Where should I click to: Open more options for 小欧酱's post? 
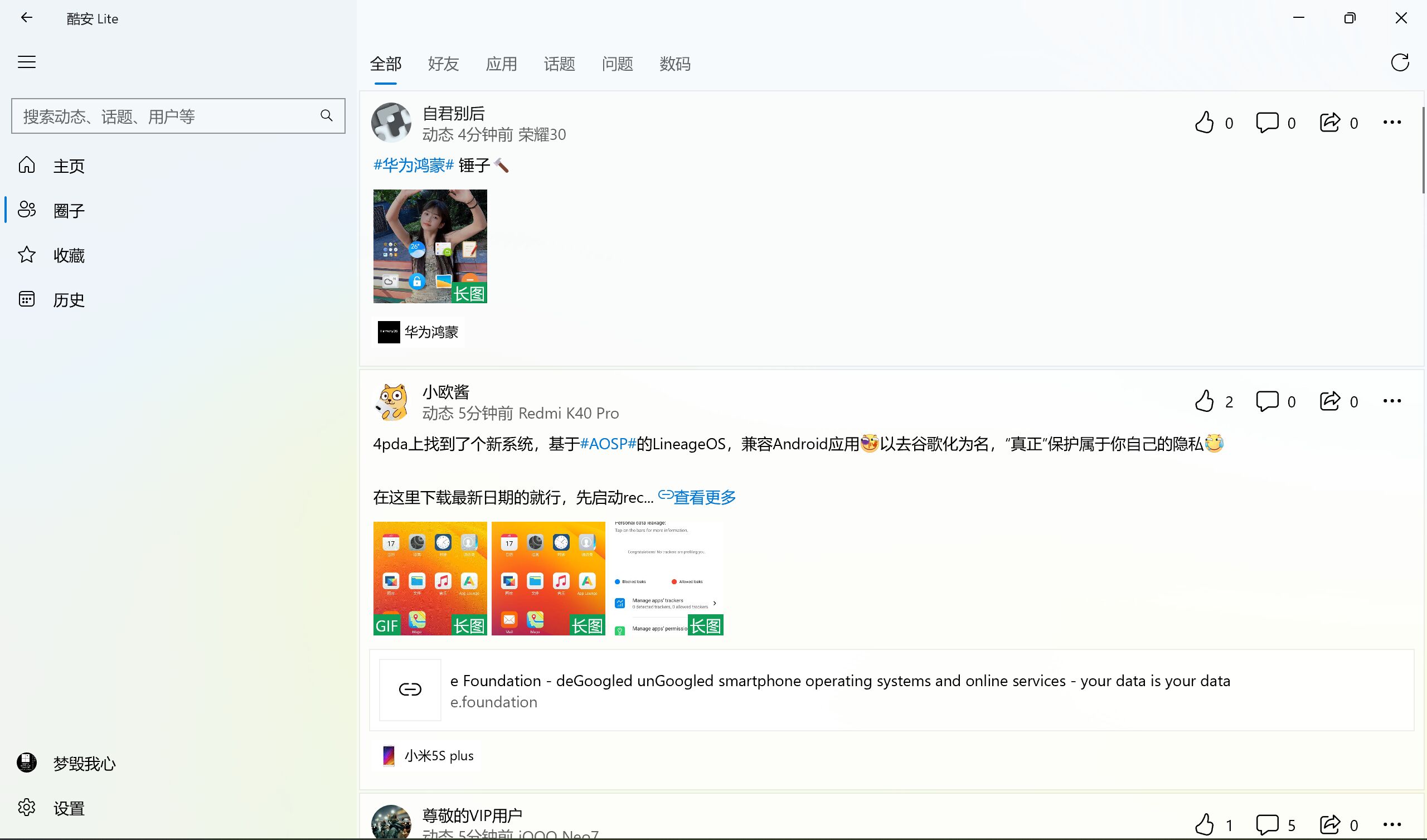coord(1392,401)
